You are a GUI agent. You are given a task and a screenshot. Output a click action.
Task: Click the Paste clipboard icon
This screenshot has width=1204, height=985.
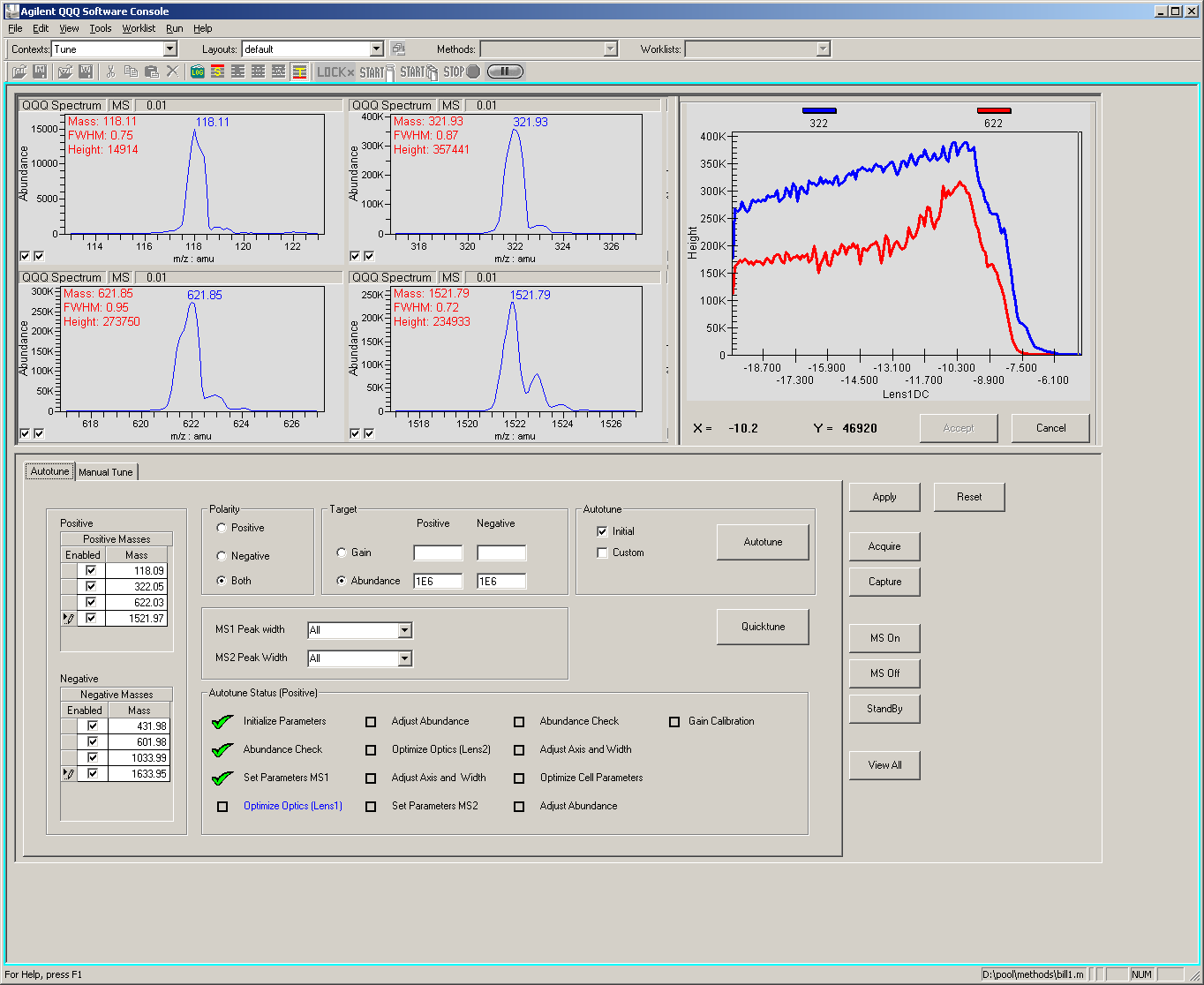click(x=152, y=71)
